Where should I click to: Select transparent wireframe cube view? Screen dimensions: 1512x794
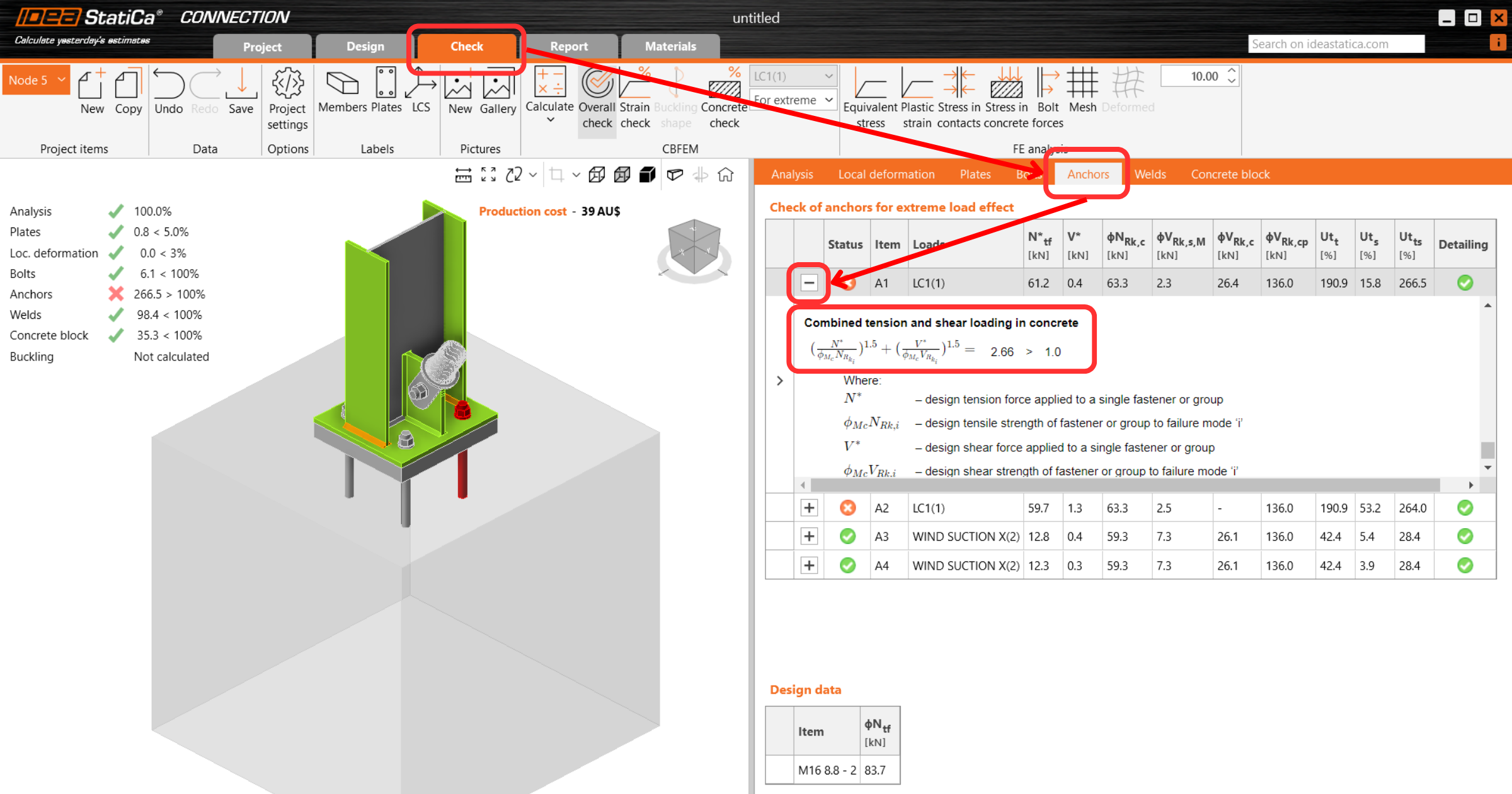click(x=597, y=175)
